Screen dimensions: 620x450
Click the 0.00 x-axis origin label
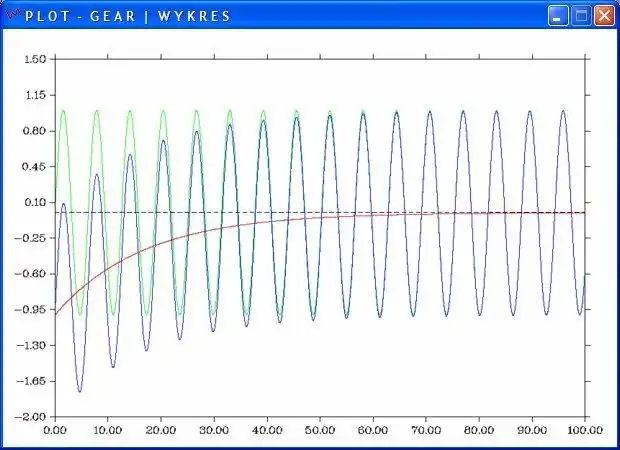[55, 430]
